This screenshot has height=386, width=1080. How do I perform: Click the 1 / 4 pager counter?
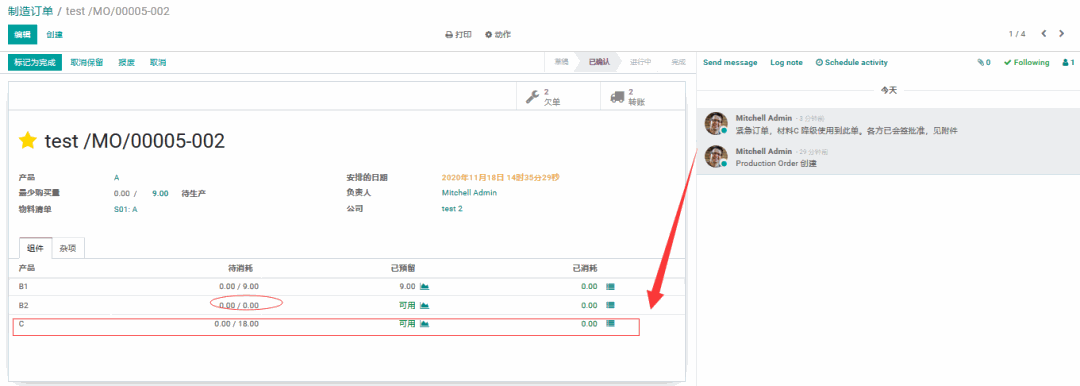(x=1017, y=34)
